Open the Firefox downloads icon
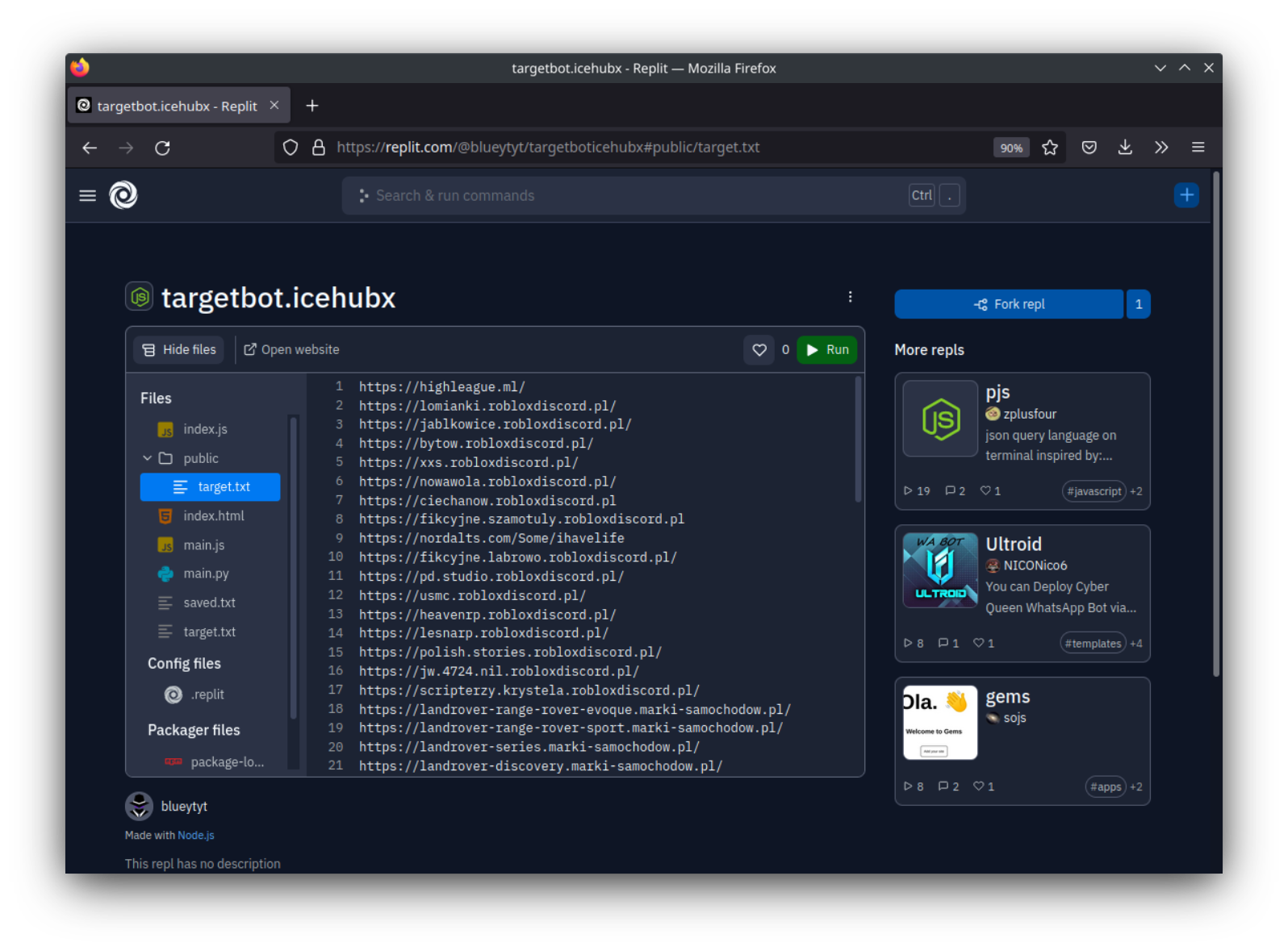Screen dimensions: 1288x951 1125,148
